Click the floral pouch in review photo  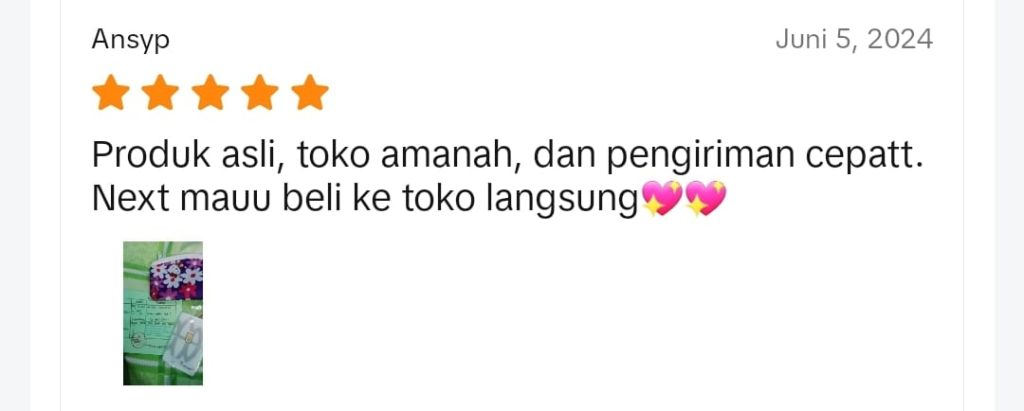pyautogui.click(x=176, y=278)
